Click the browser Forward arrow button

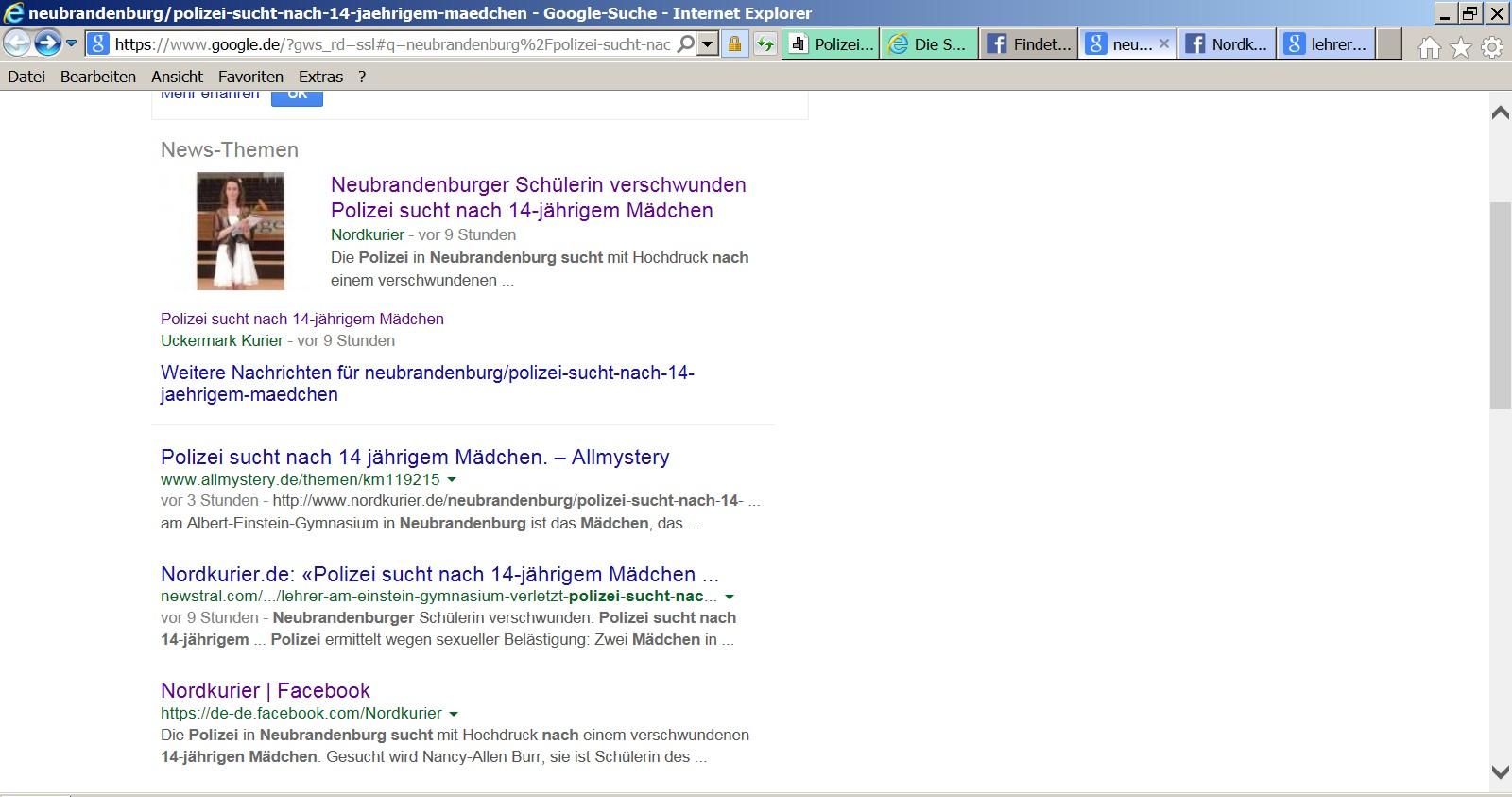tap(47, 43)
